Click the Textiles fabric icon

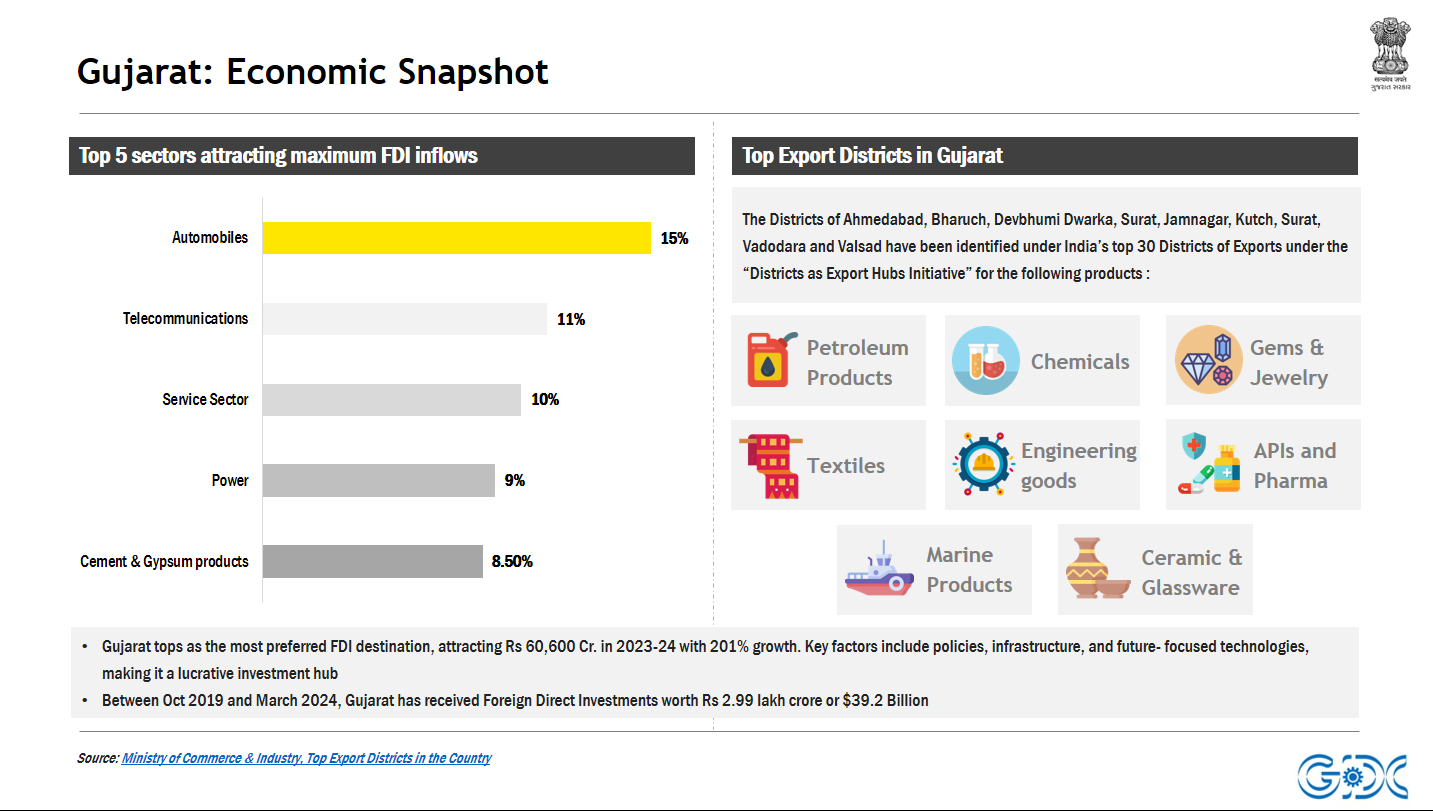tap(768, 465)
